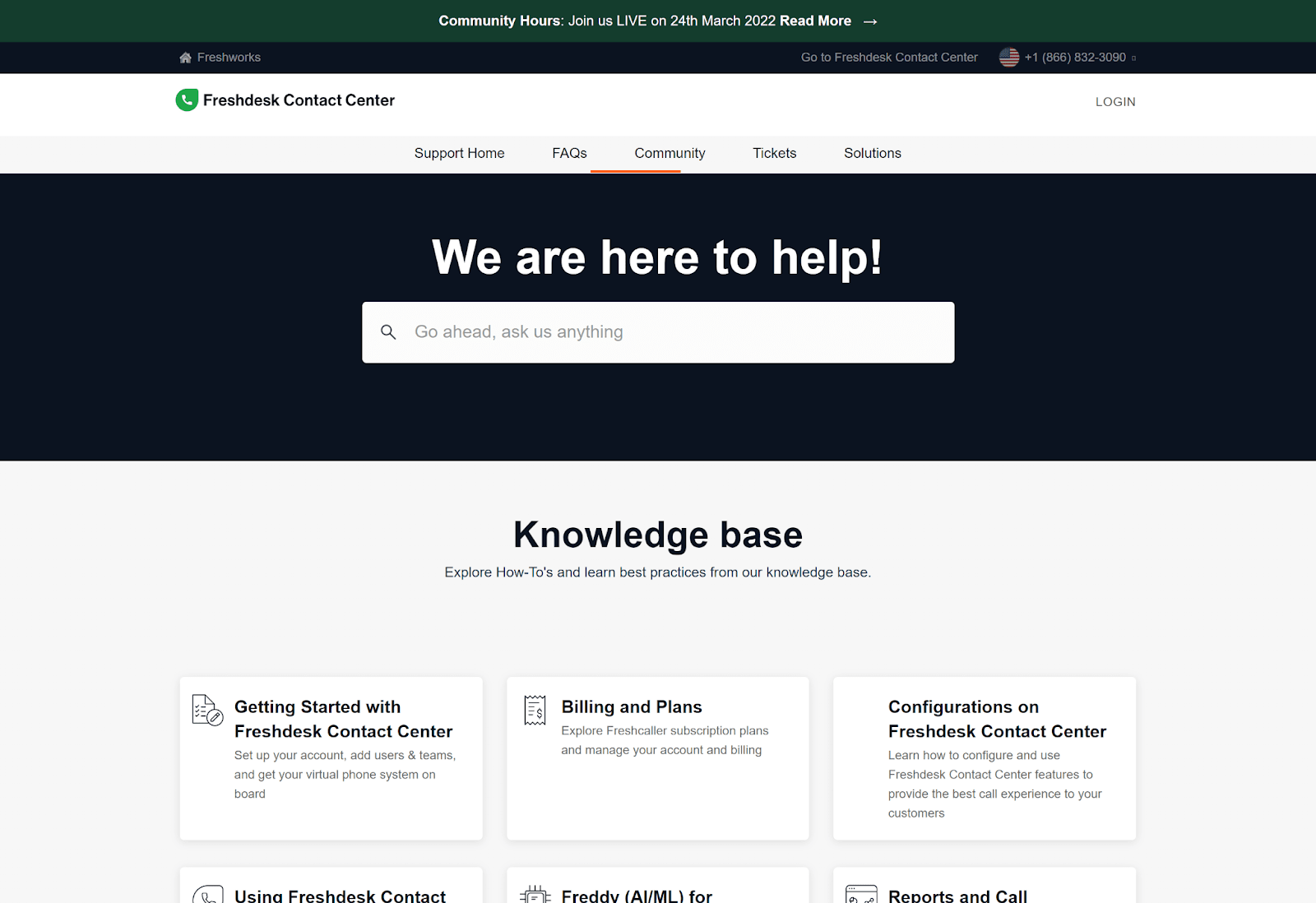Click the Getting Started checklist icon

coord(207,710)
